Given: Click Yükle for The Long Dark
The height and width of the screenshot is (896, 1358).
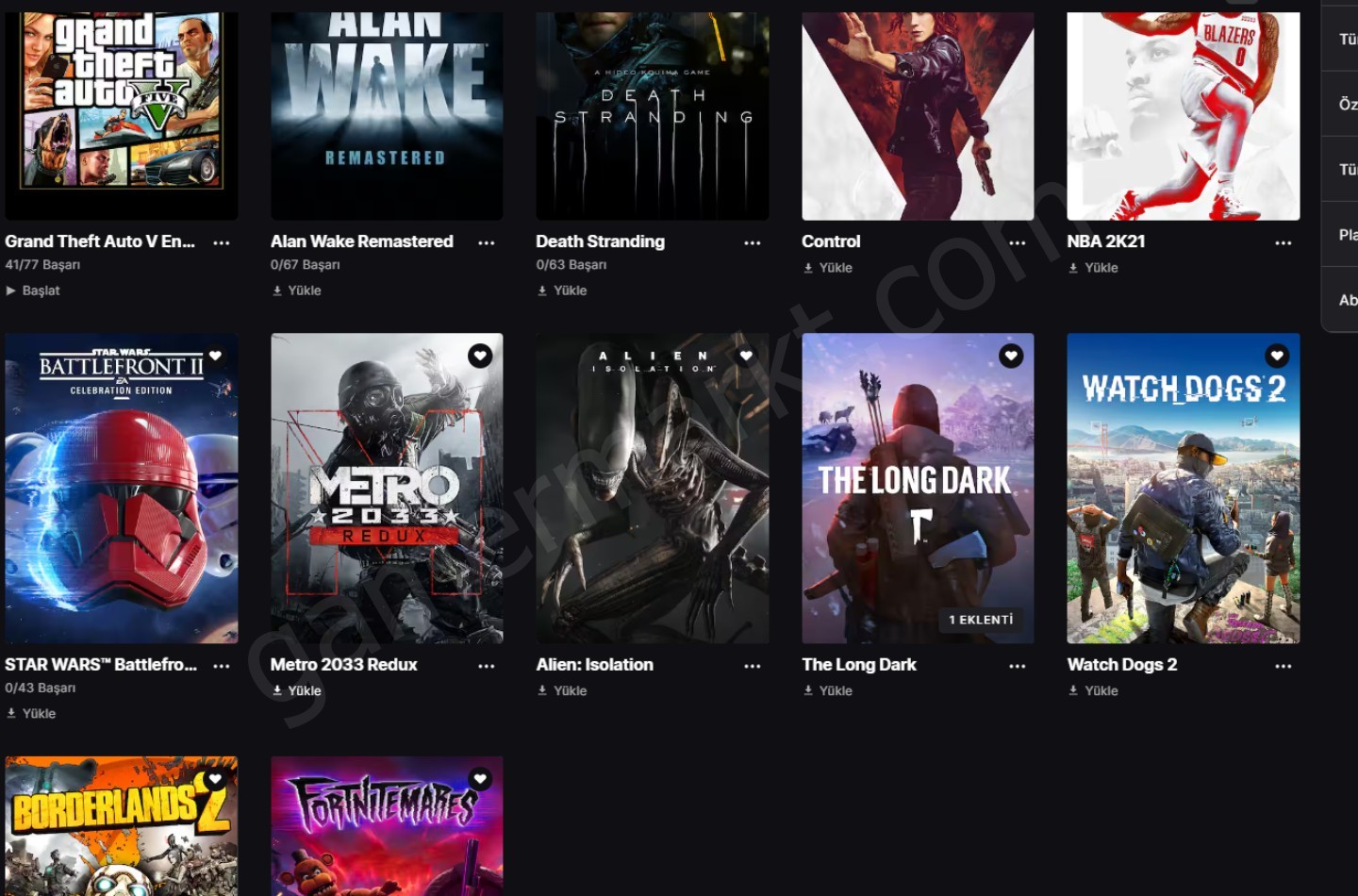Looking at the screenshot, I should [x=828, y=691].
